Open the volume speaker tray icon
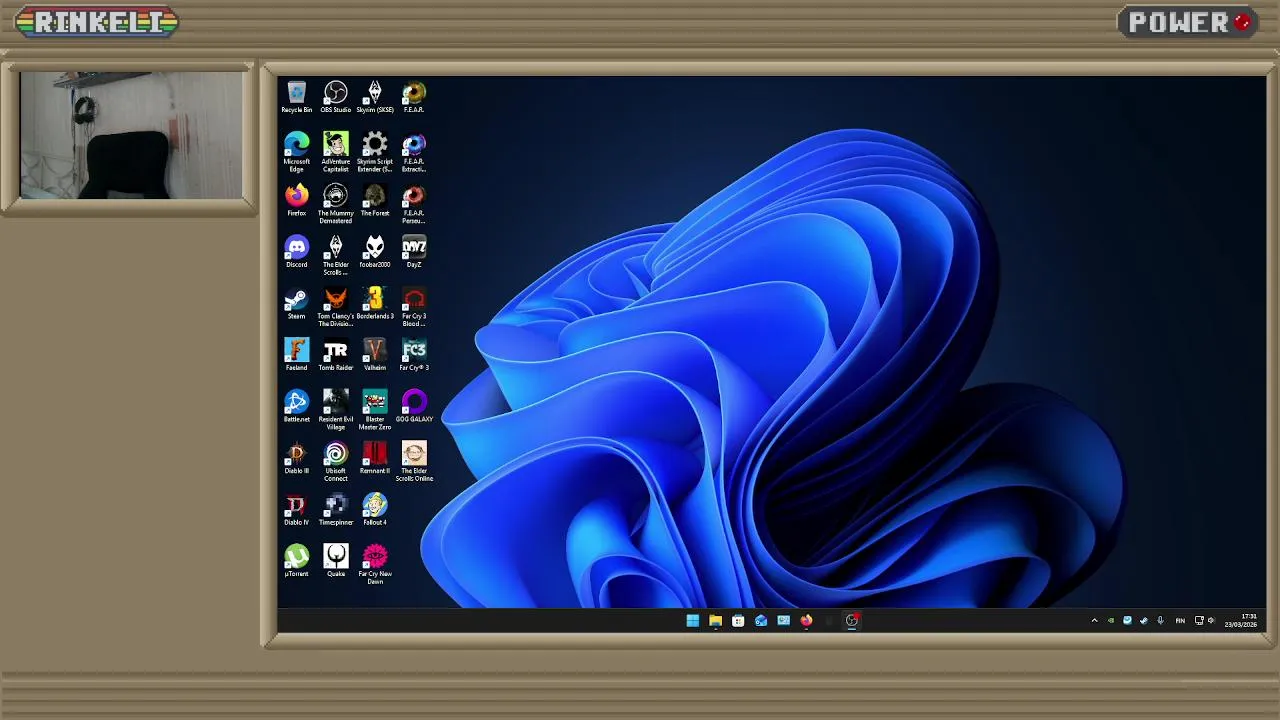Viewport: 1280px width, 720px height. [x=1211, y=621]
